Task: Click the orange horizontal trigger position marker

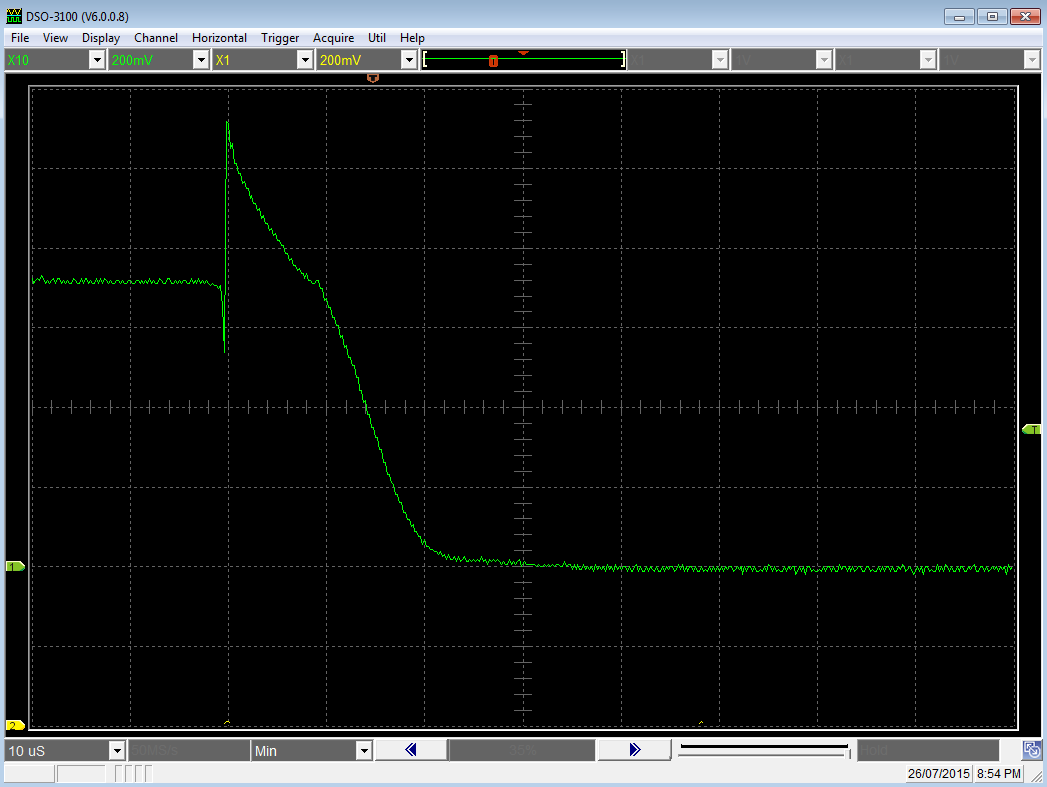Action: [373, 77]
